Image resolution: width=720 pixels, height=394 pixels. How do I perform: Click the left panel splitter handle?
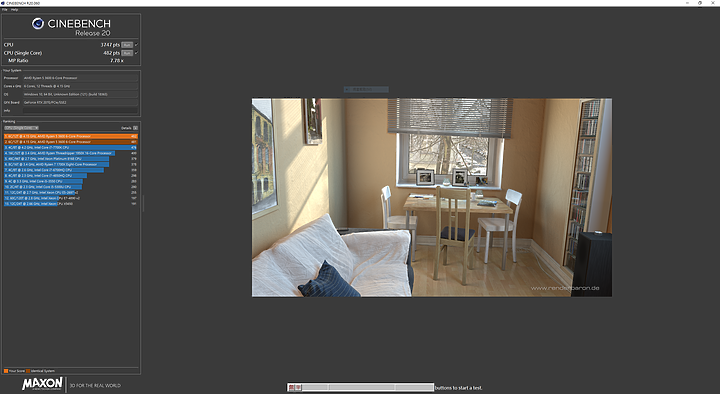pyautogui.click(x=143, y=203)
